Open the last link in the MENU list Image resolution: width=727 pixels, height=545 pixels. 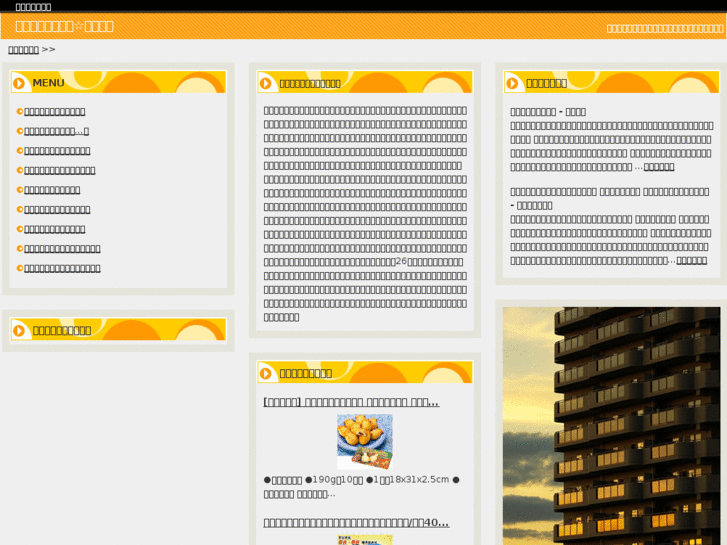[62, 269]
